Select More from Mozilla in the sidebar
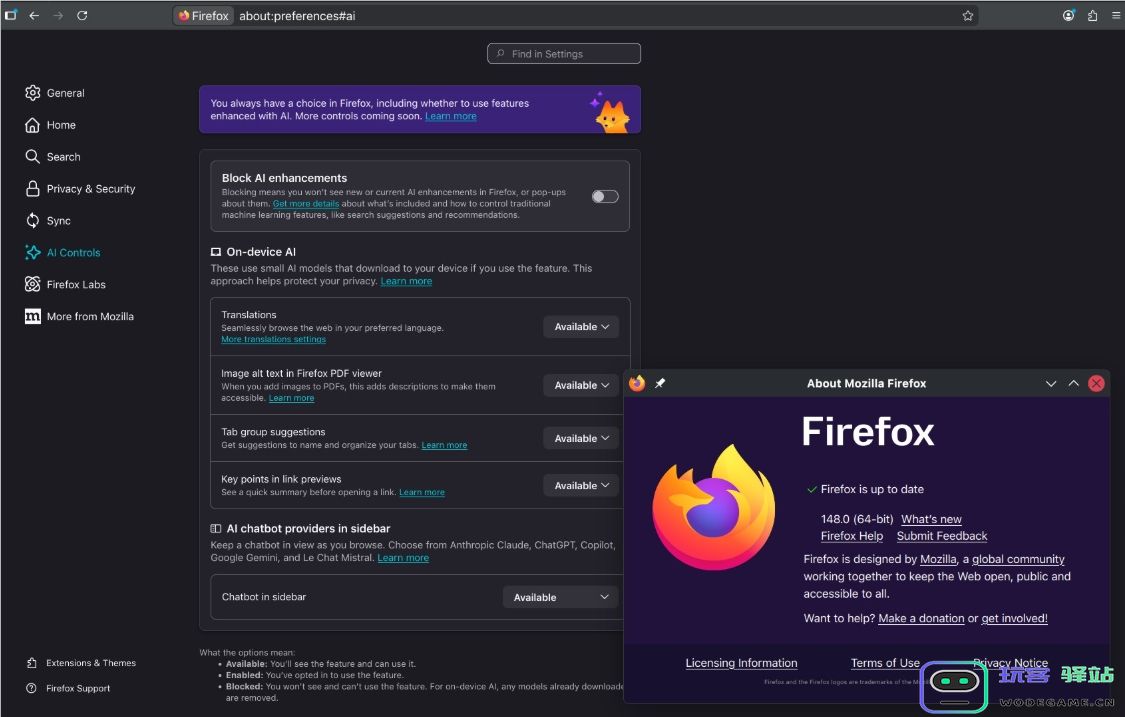Viewport: 1125px width, 717px height. [90, 316]
